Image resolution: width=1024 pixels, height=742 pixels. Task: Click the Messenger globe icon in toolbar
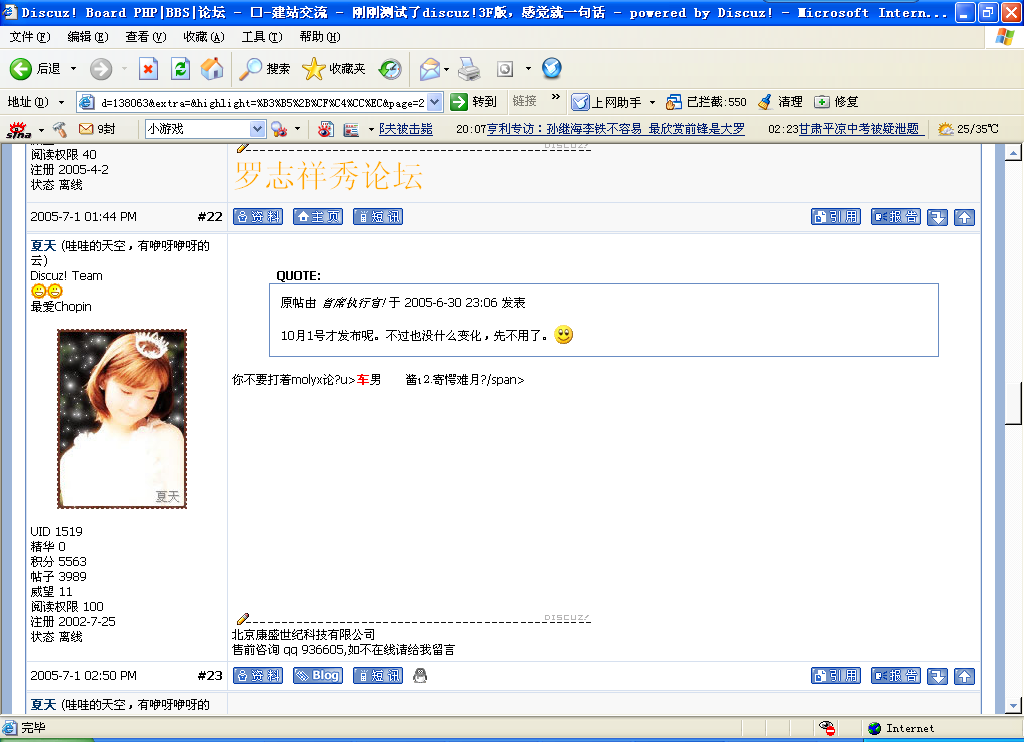(x=552, y=68)
